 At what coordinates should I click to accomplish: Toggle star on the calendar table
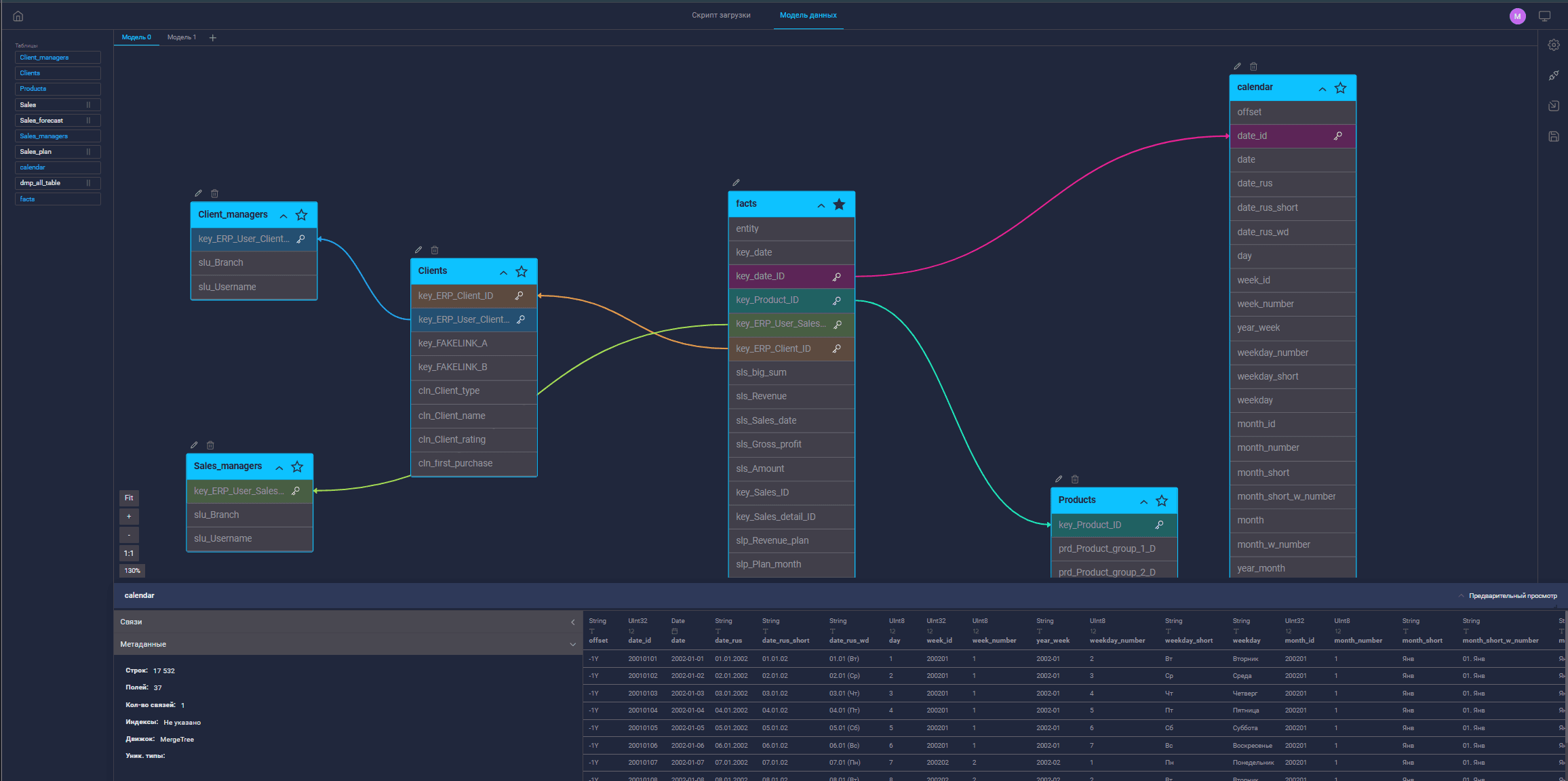1341,88
